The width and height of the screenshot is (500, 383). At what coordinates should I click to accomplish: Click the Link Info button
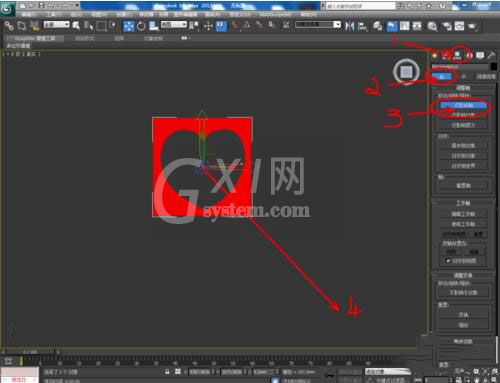[486, 77]
